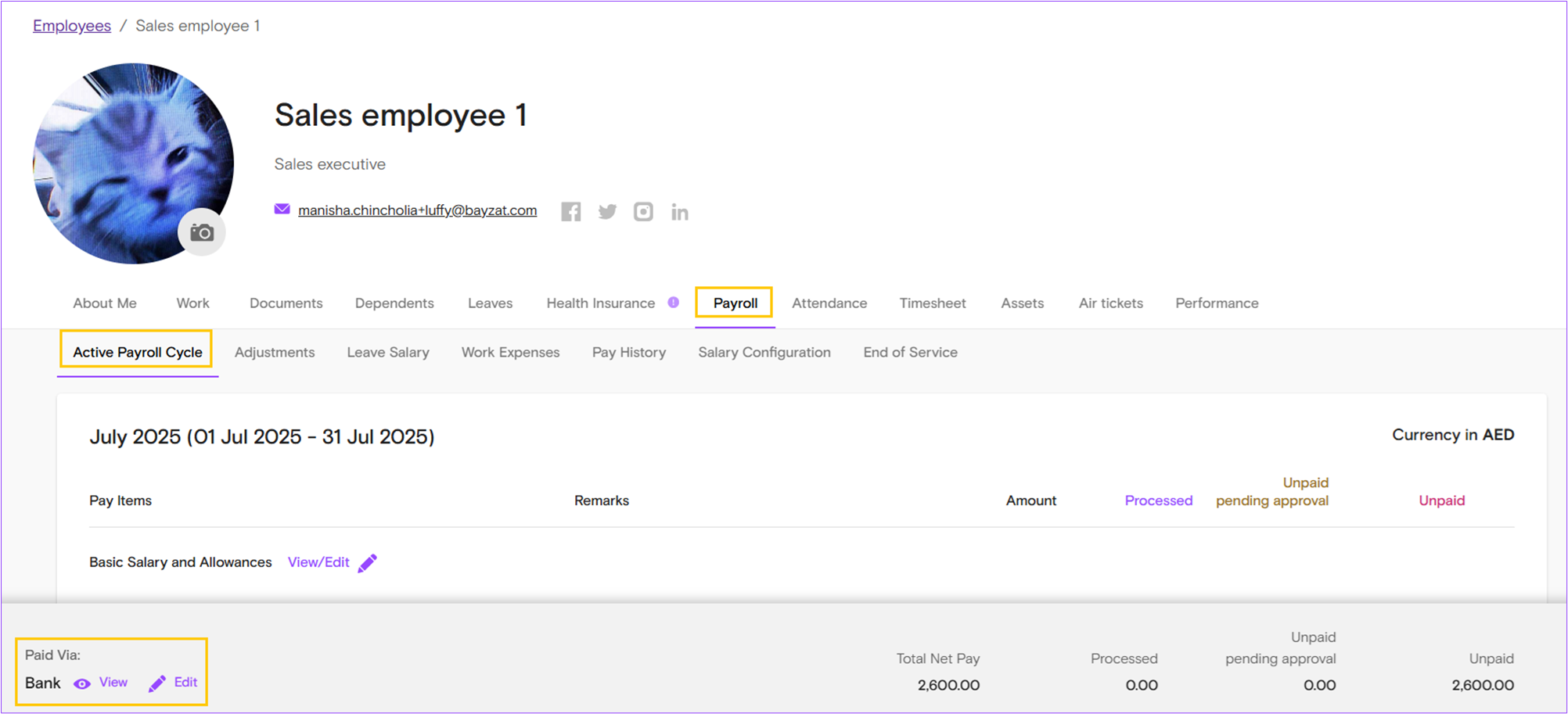
Task: Click the red Unpaid column header
Action: click(x=1442, y=501)
